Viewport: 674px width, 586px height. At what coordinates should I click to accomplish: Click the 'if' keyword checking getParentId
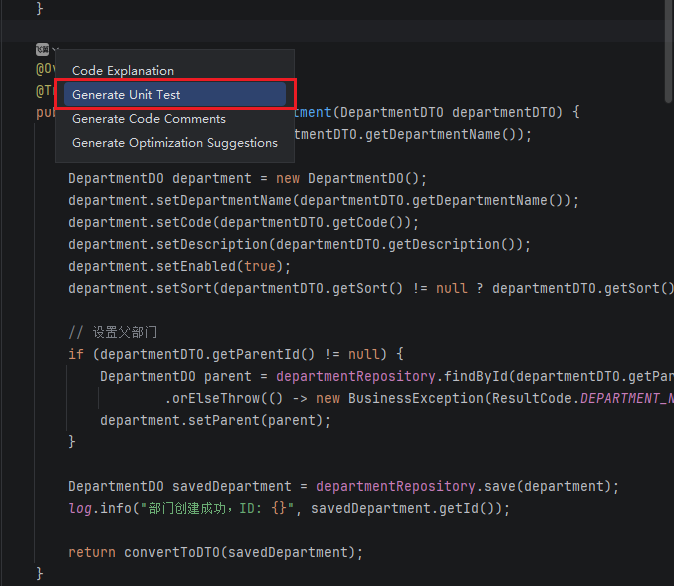pyautogui.click(x=76, y=355)
